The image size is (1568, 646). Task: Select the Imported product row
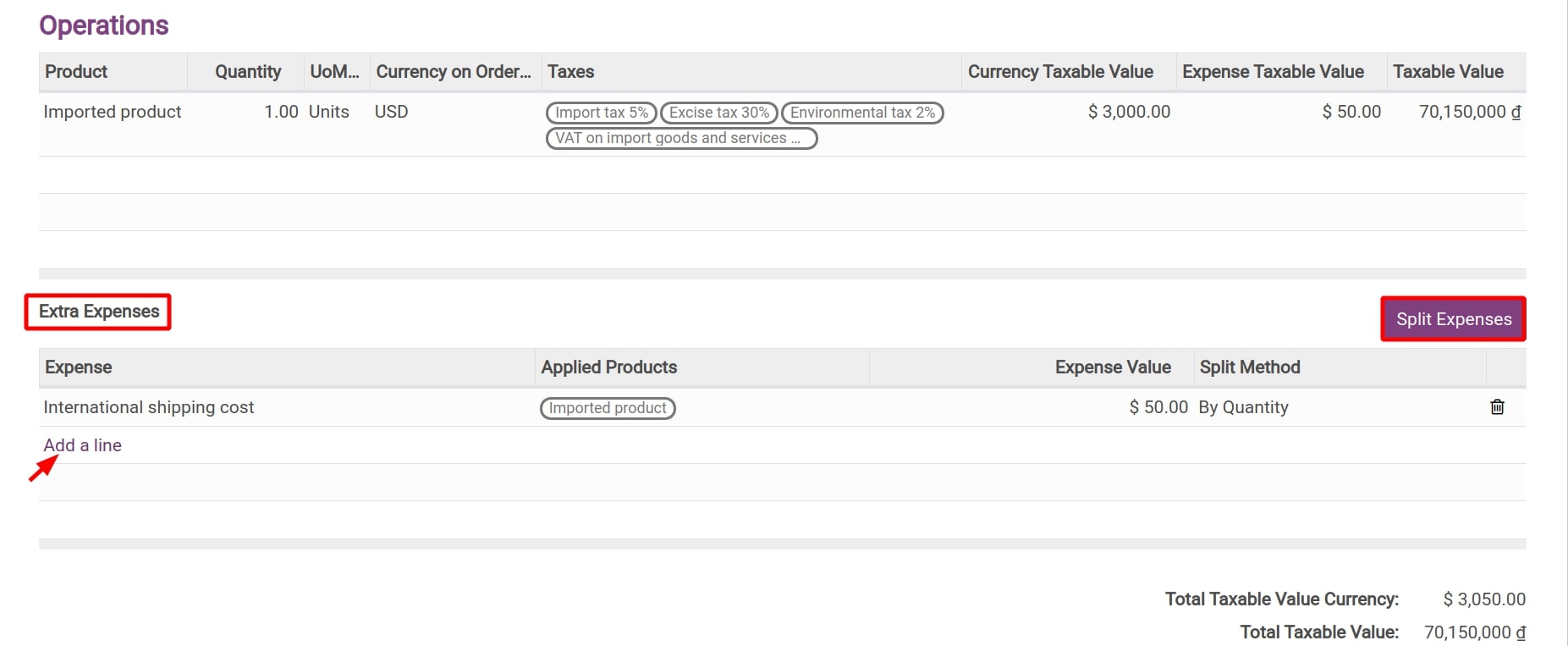tap(113, 111)
